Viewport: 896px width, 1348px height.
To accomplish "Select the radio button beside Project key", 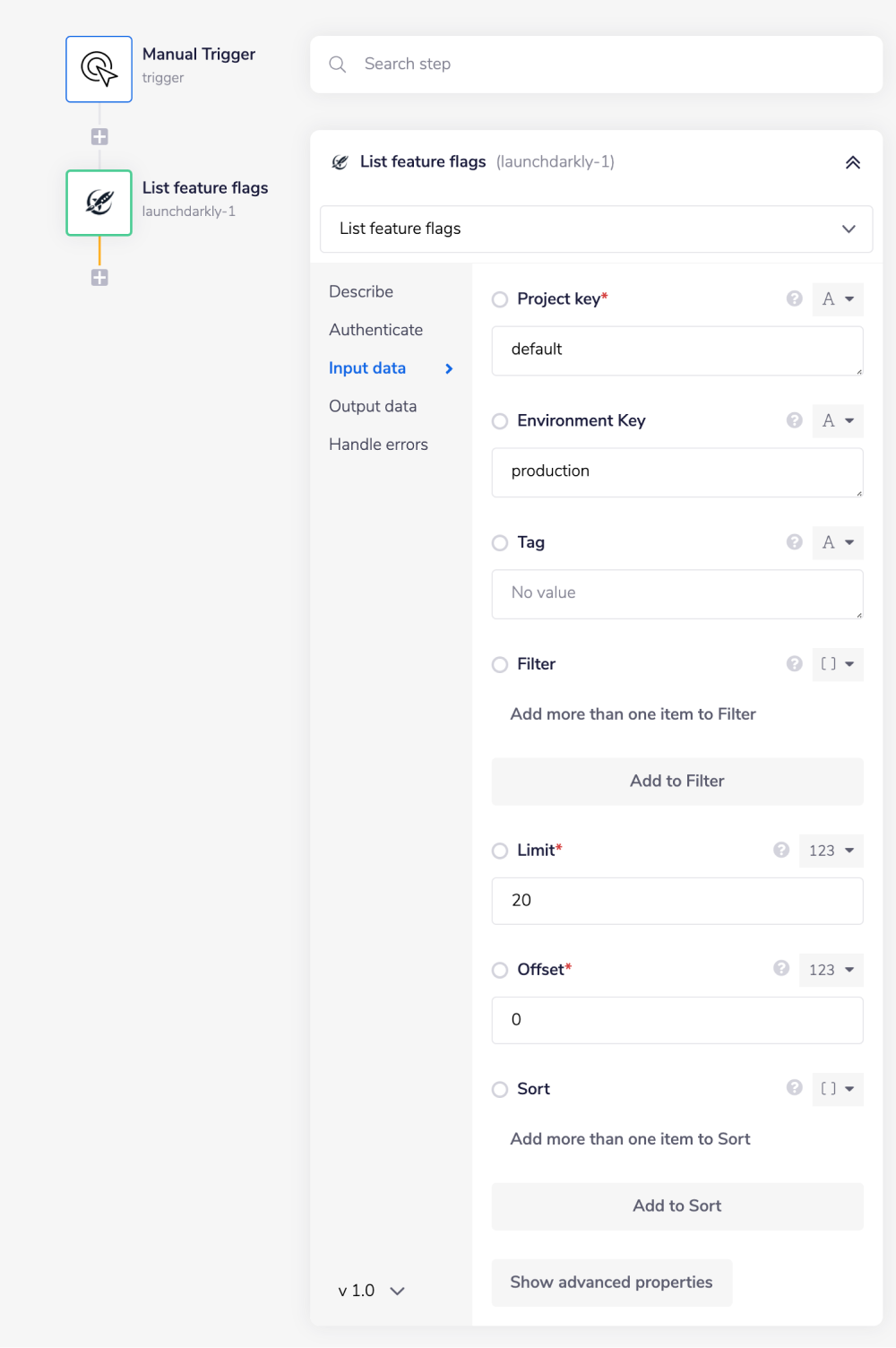I will [499, 298].
